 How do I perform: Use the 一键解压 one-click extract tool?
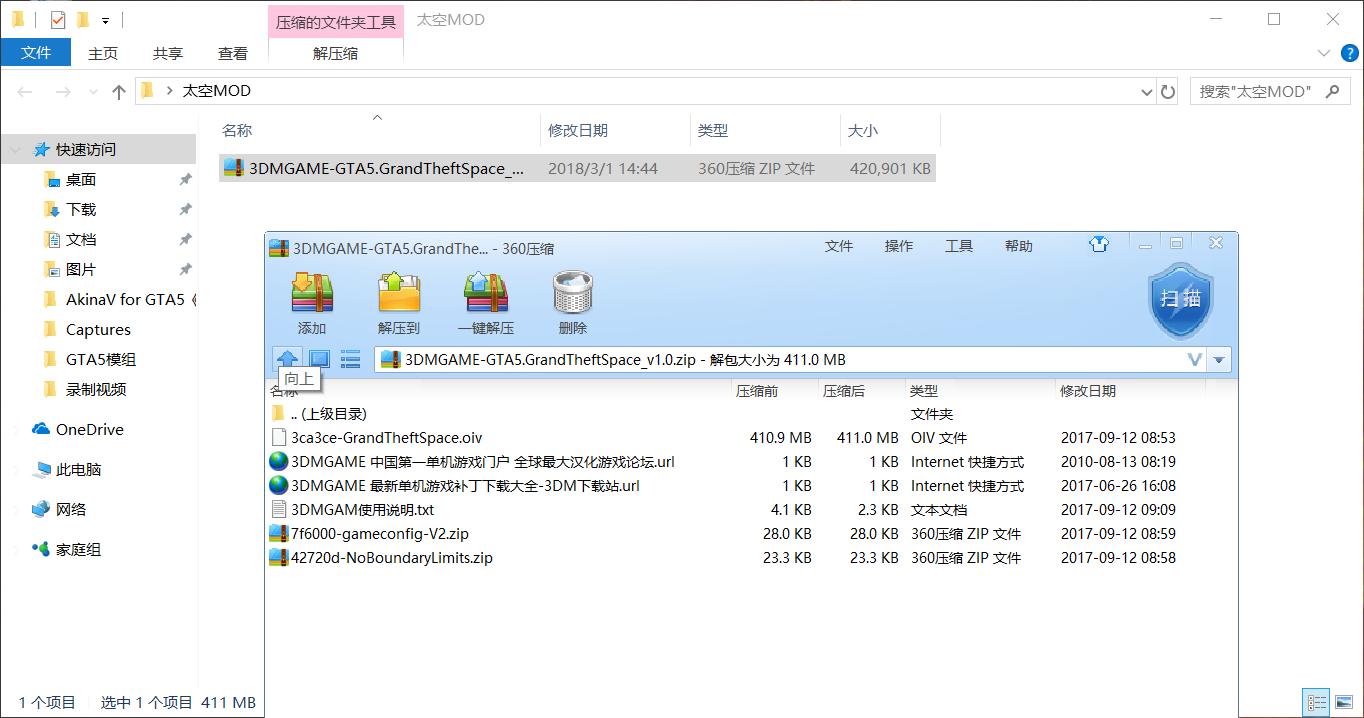click(x=485, y=298)
